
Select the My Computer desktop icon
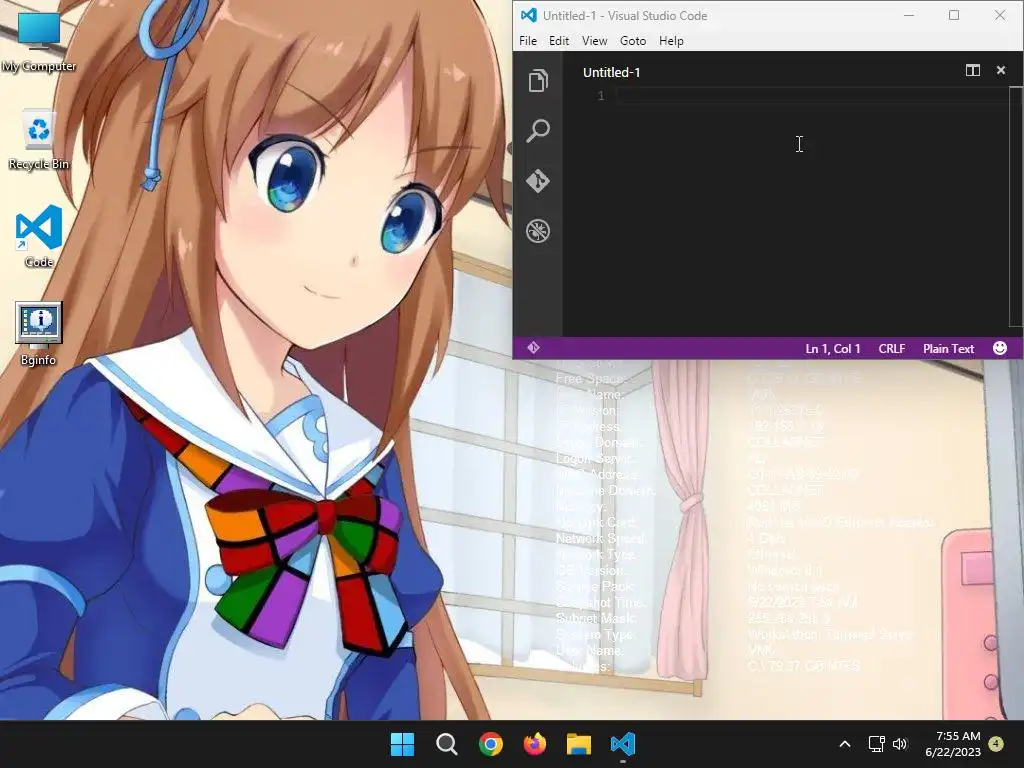(x=39, y=41)
